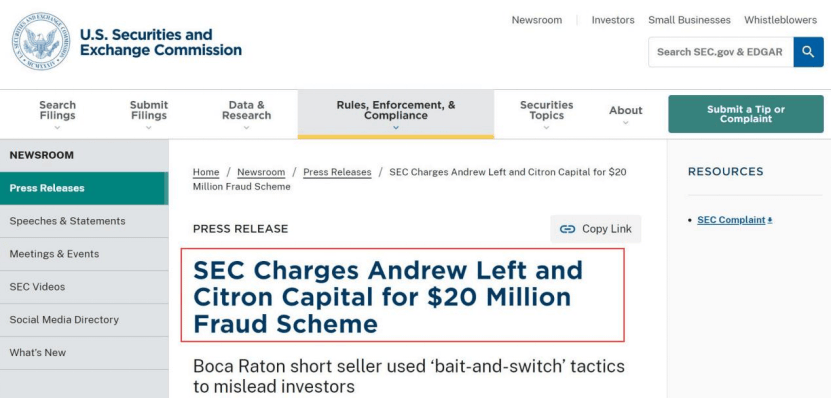Open SEC Videos in sidebar
831x398 pixels.
[84, 287]
